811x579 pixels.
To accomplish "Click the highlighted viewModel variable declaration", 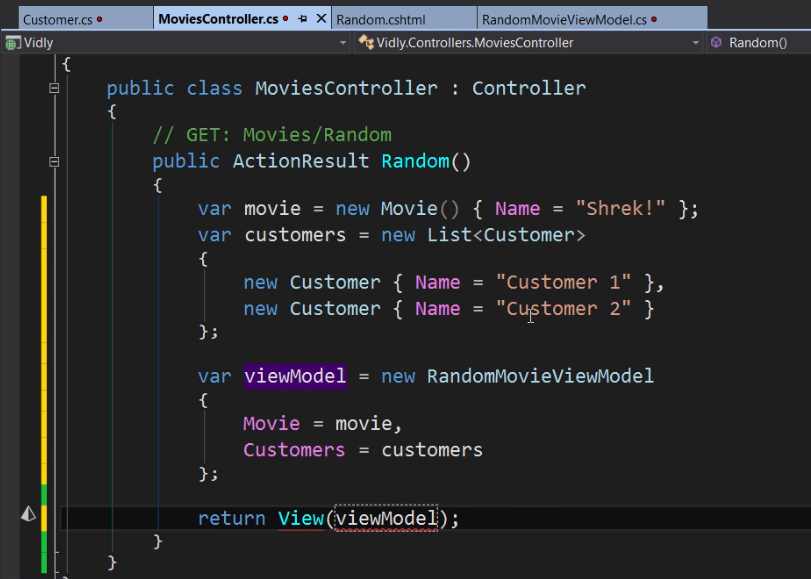I will 295,376.
